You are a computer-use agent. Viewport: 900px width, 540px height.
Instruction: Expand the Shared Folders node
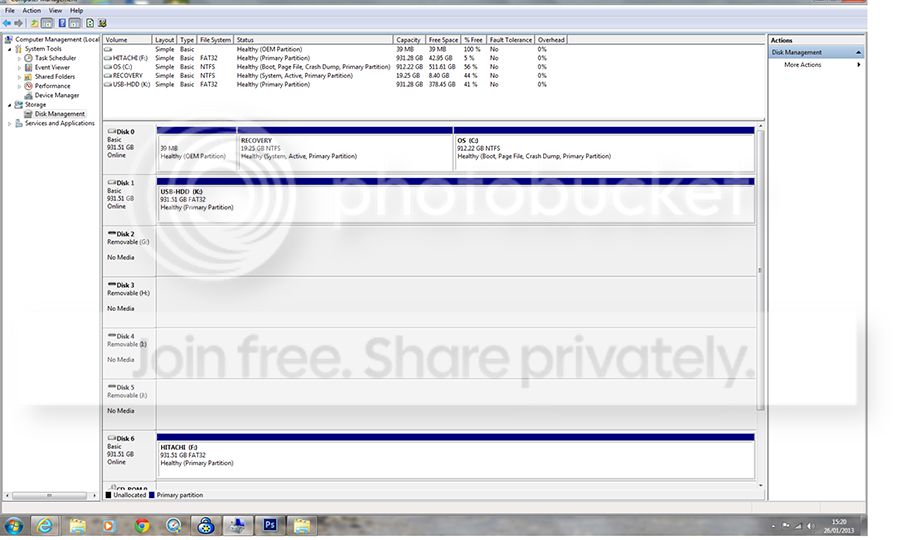pyautogui.click(x=19, y=77)
